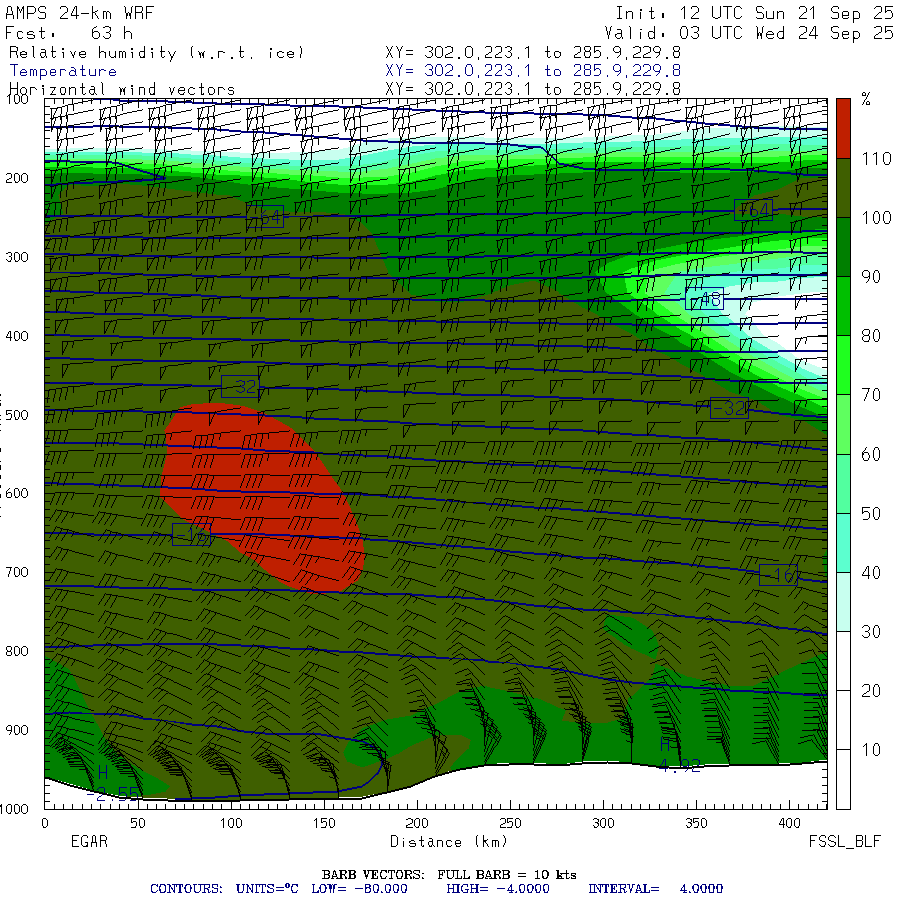Click the '1000' pressure axis label
Image resolution: width=900 pixels, height=900 pixels.
pyautogui.click(x=14, y=809)
